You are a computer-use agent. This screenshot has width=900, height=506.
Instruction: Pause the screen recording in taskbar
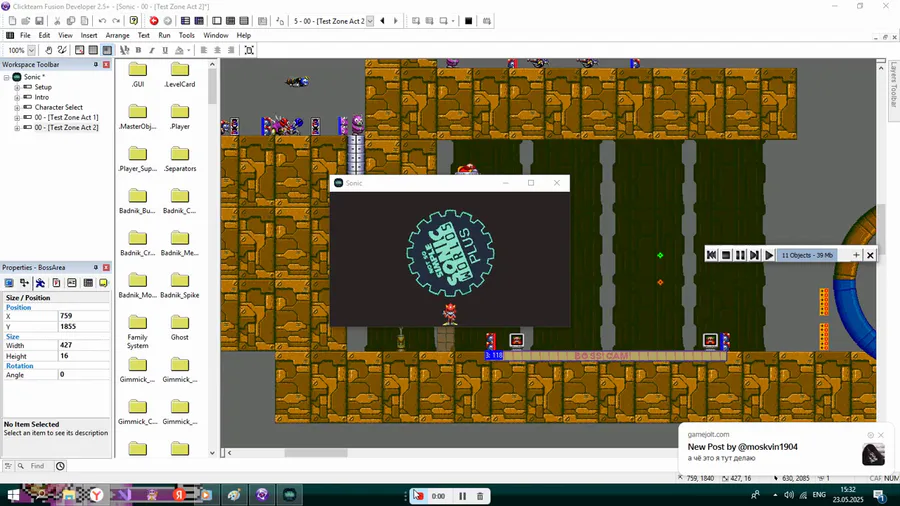click(463, 496)
